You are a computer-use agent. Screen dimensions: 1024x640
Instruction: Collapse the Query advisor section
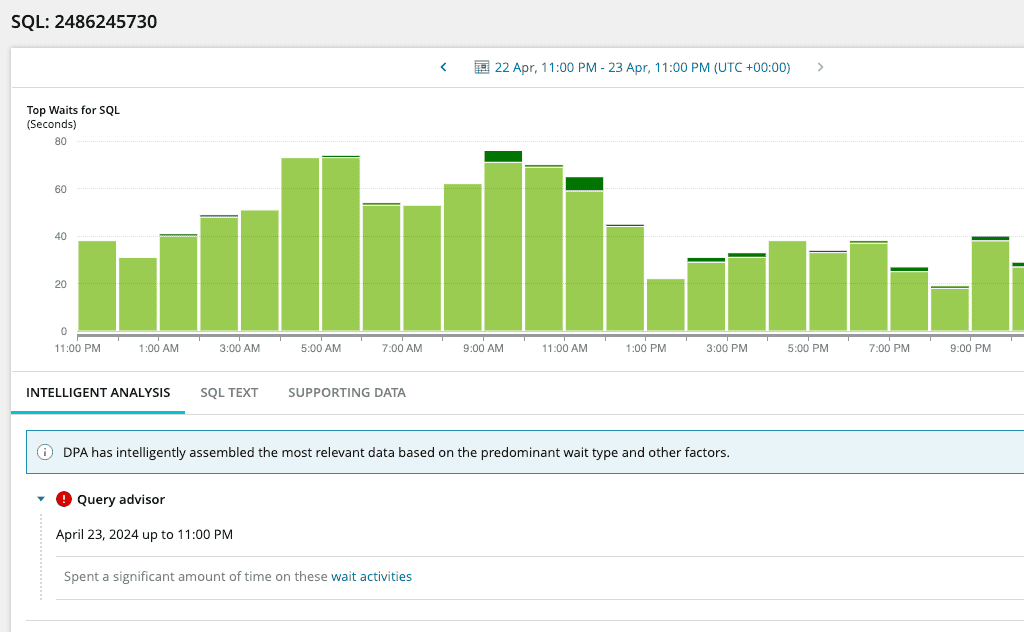pyautogui.click(x=40, y=499)
